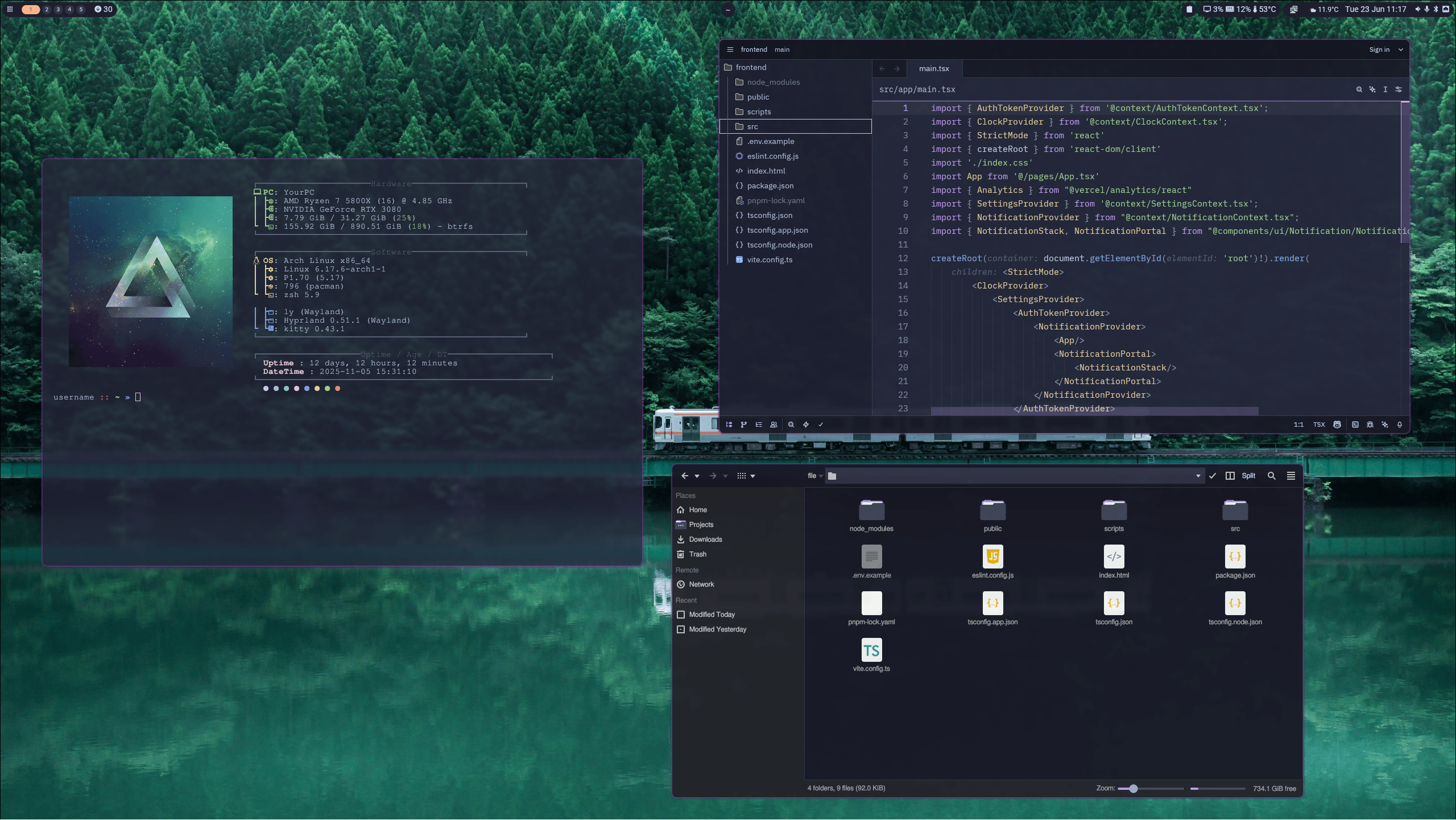Open search in the file manager toolbar

[1272, 476]
